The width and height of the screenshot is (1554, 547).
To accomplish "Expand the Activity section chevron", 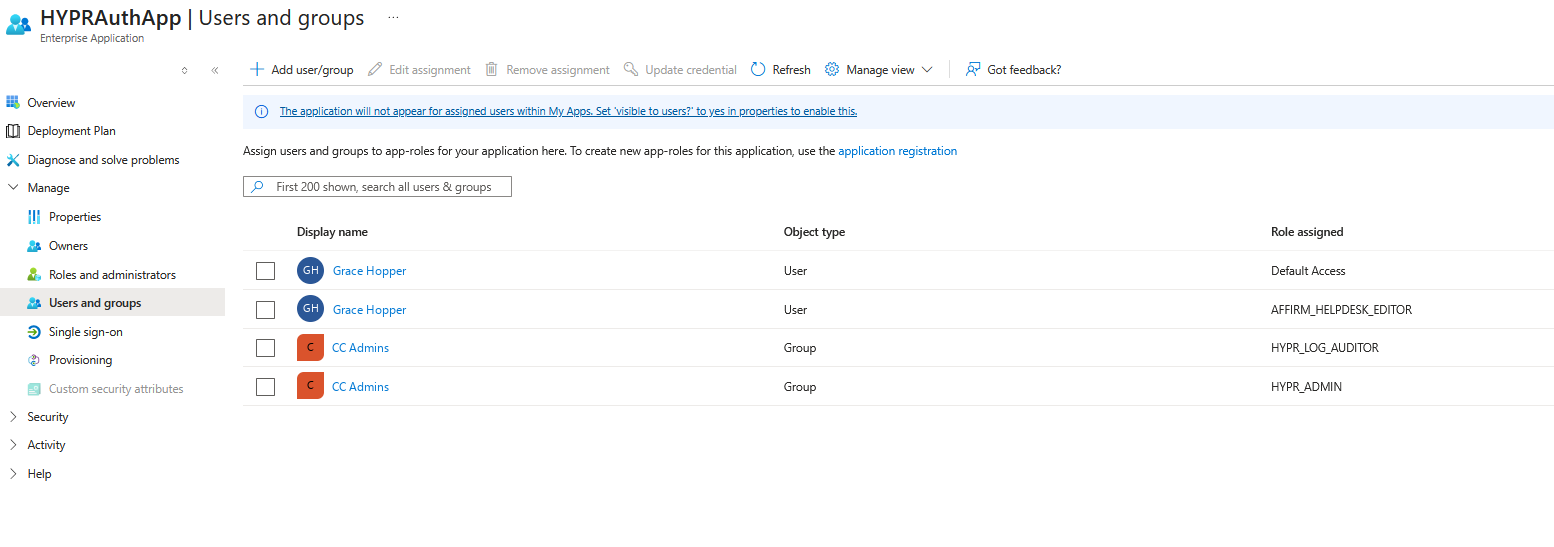I will pos(13,445).
